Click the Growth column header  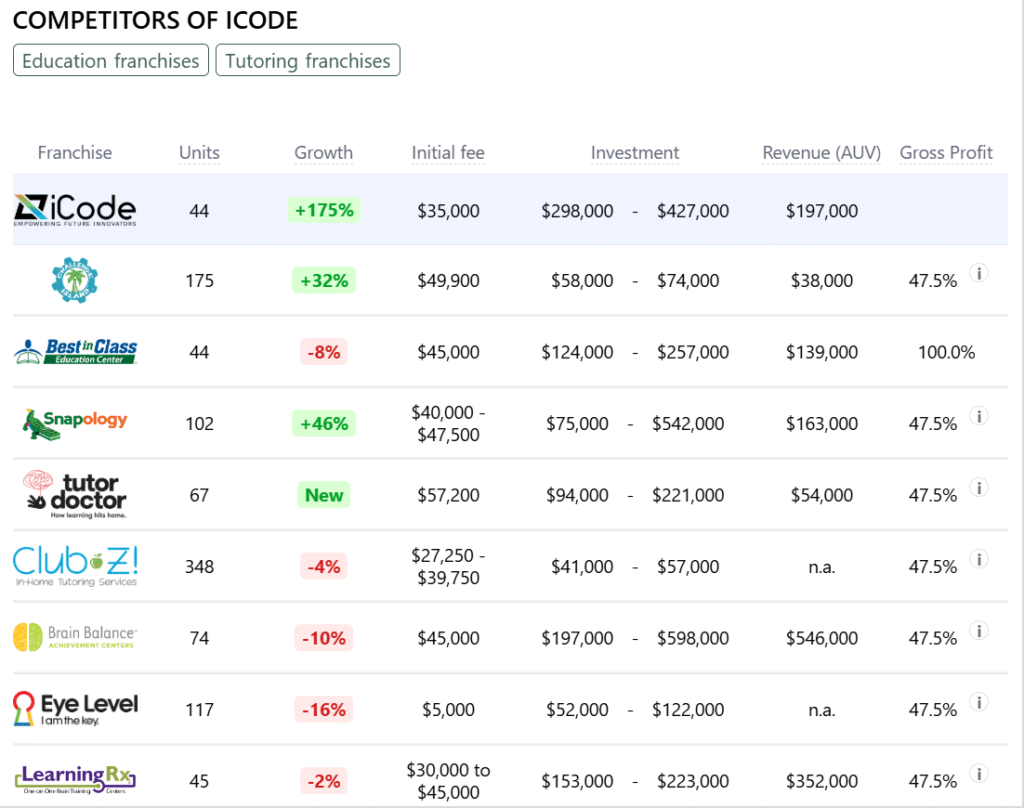[x=323, y=152]
